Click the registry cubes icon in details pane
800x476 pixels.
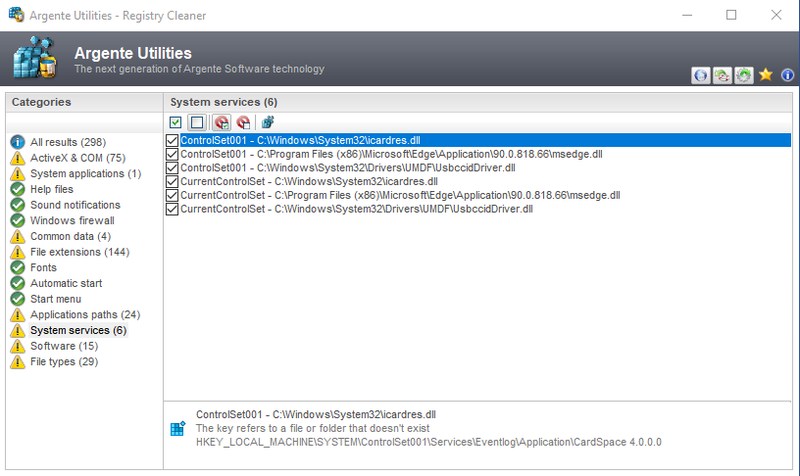click(x=178, y=429)
